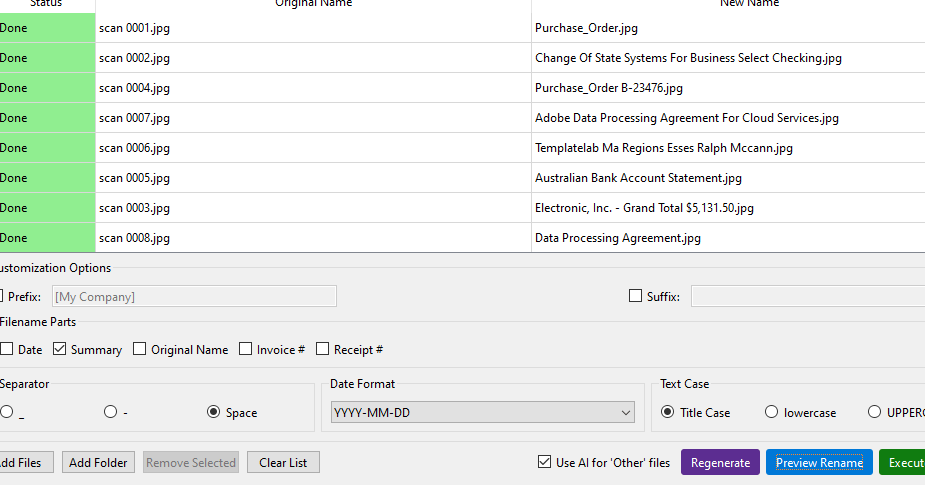This screenshot has height=485, width=925.
Task: Click the Add Folder button
Action: click(98, 462)
